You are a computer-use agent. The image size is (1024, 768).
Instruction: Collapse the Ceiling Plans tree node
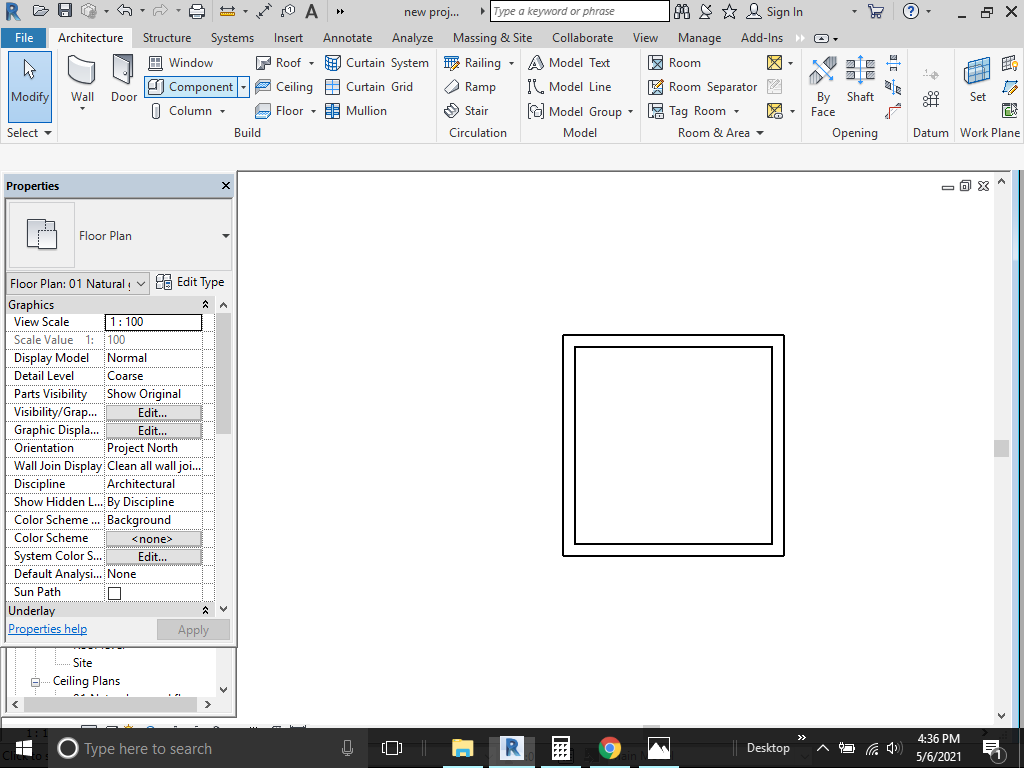(x=35, y=682)
